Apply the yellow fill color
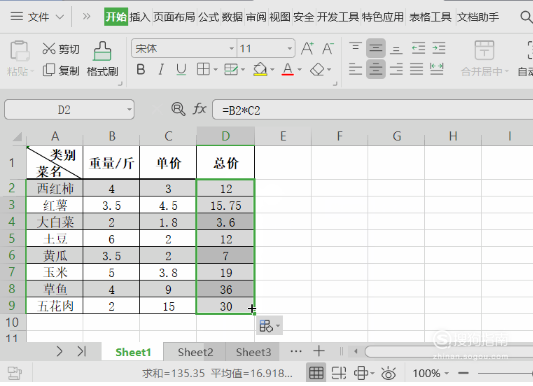533x386 pixels. tap(260, 69)
